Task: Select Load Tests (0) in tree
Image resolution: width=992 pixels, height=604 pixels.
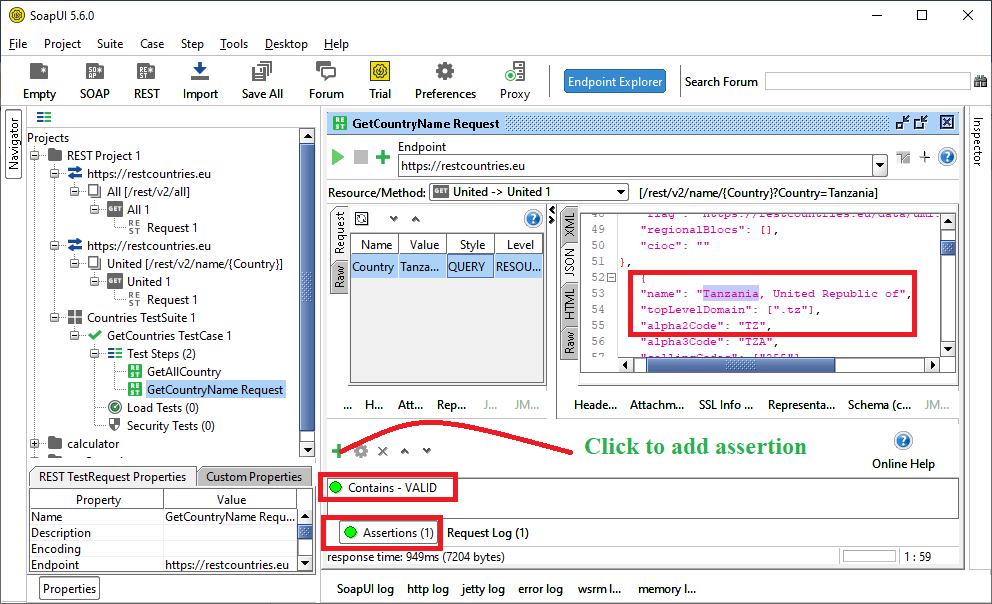Action: point(163,408)
